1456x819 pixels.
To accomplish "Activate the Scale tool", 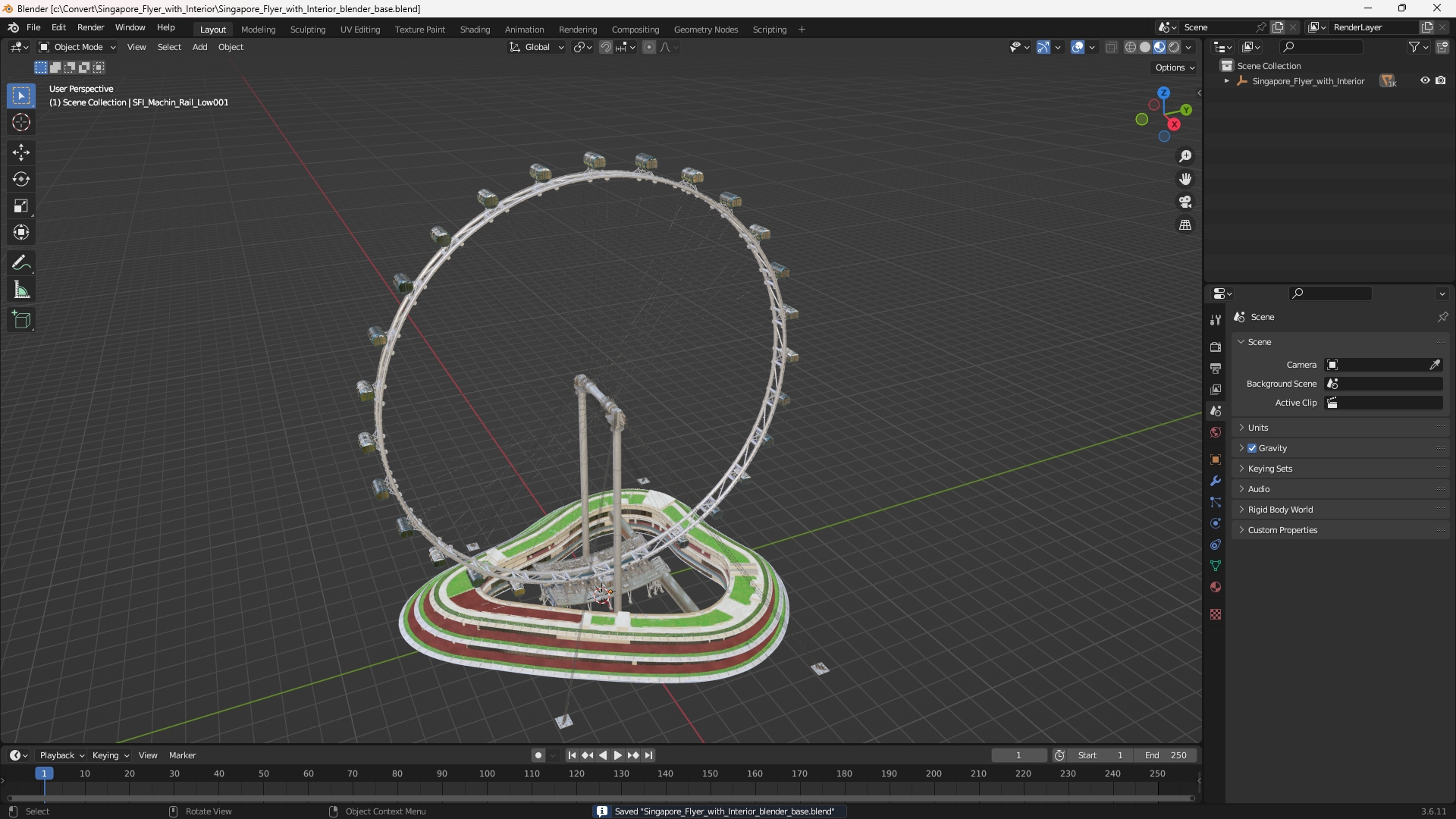I will click(x=21, y=206).
